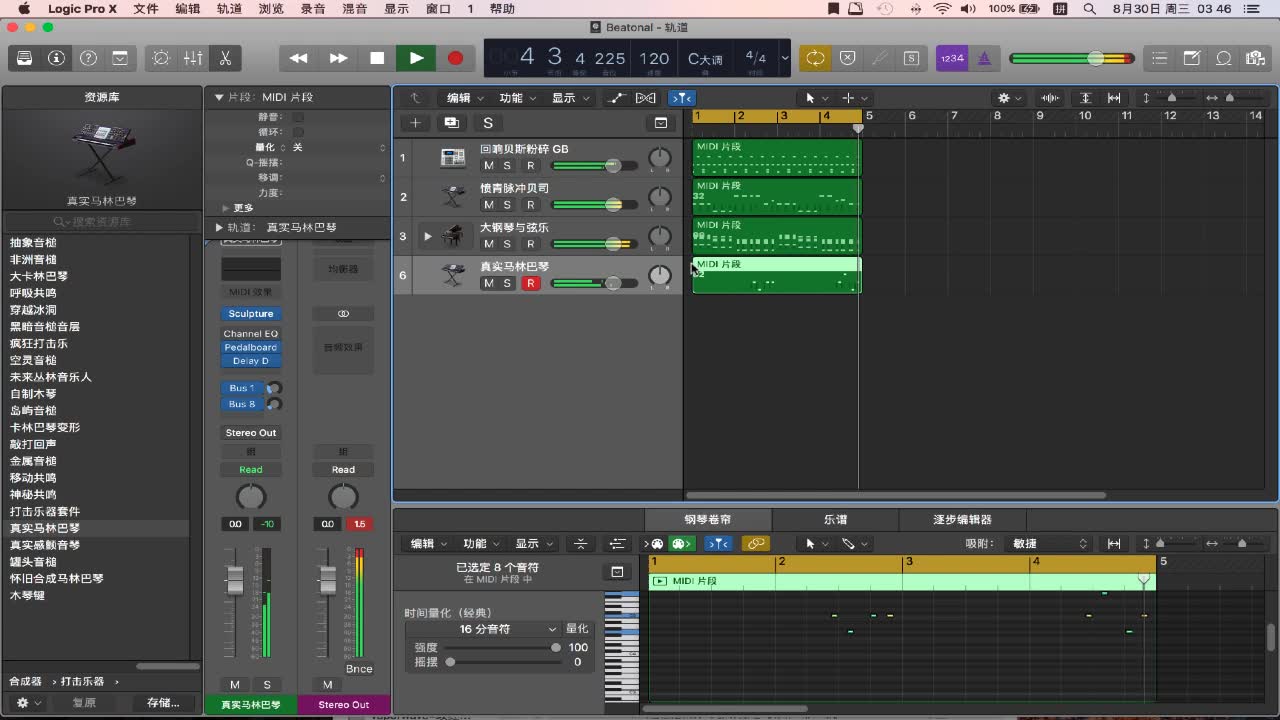Open the Library panel button in the toolbar
Viewport: 1280px width, 720px height.
click(x=24, y=58)
